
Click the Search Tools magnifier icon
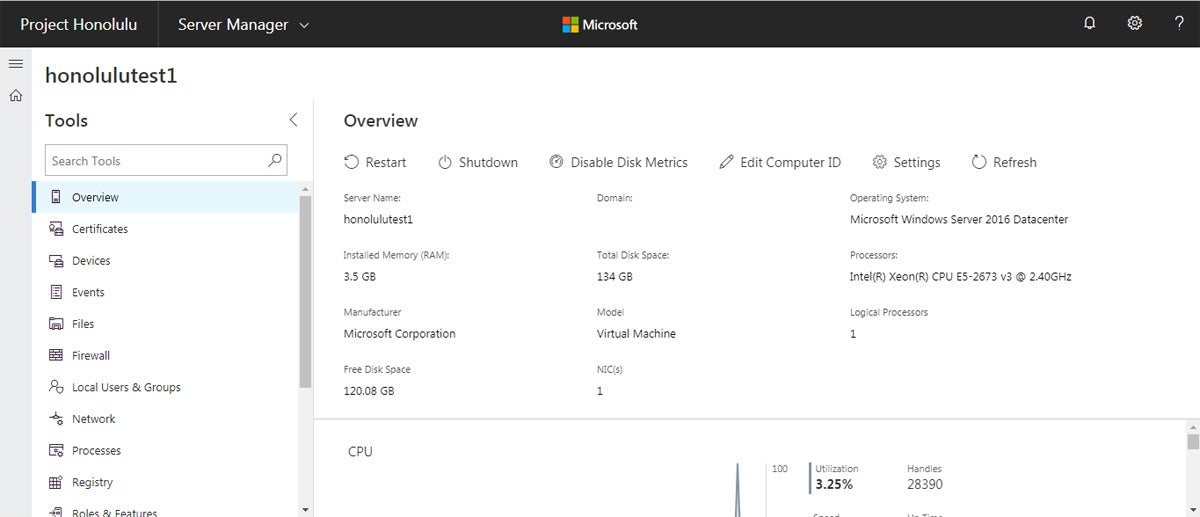pyautogui.click(x=274, y=160)
